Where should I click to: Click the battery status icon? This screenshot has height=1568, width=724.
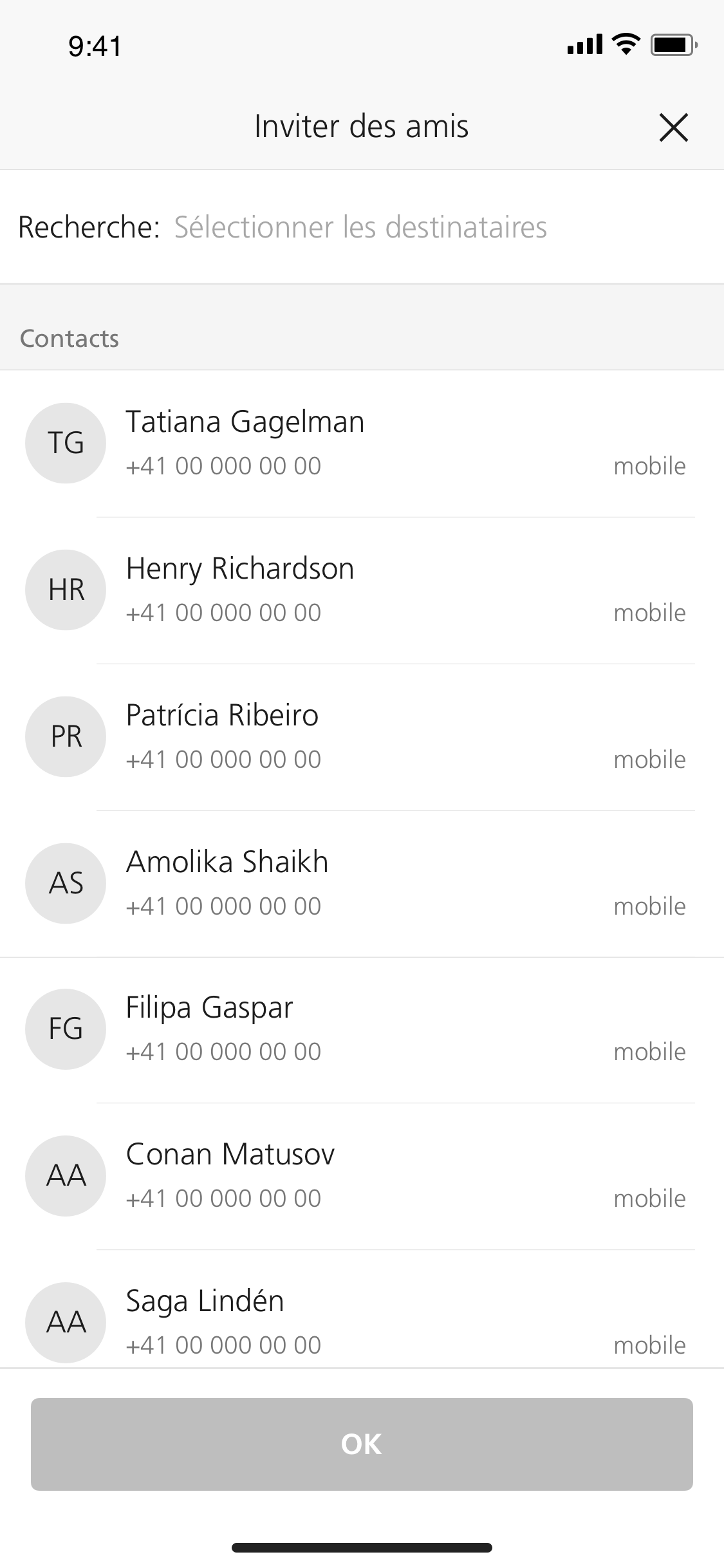click(x=673, y=45)
